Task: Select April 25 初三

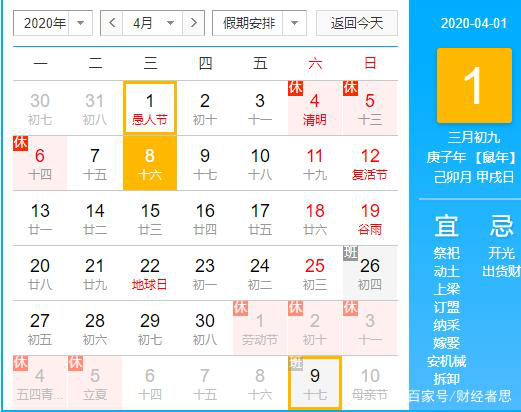Action: pyautogui.click(x=315, y=273)
